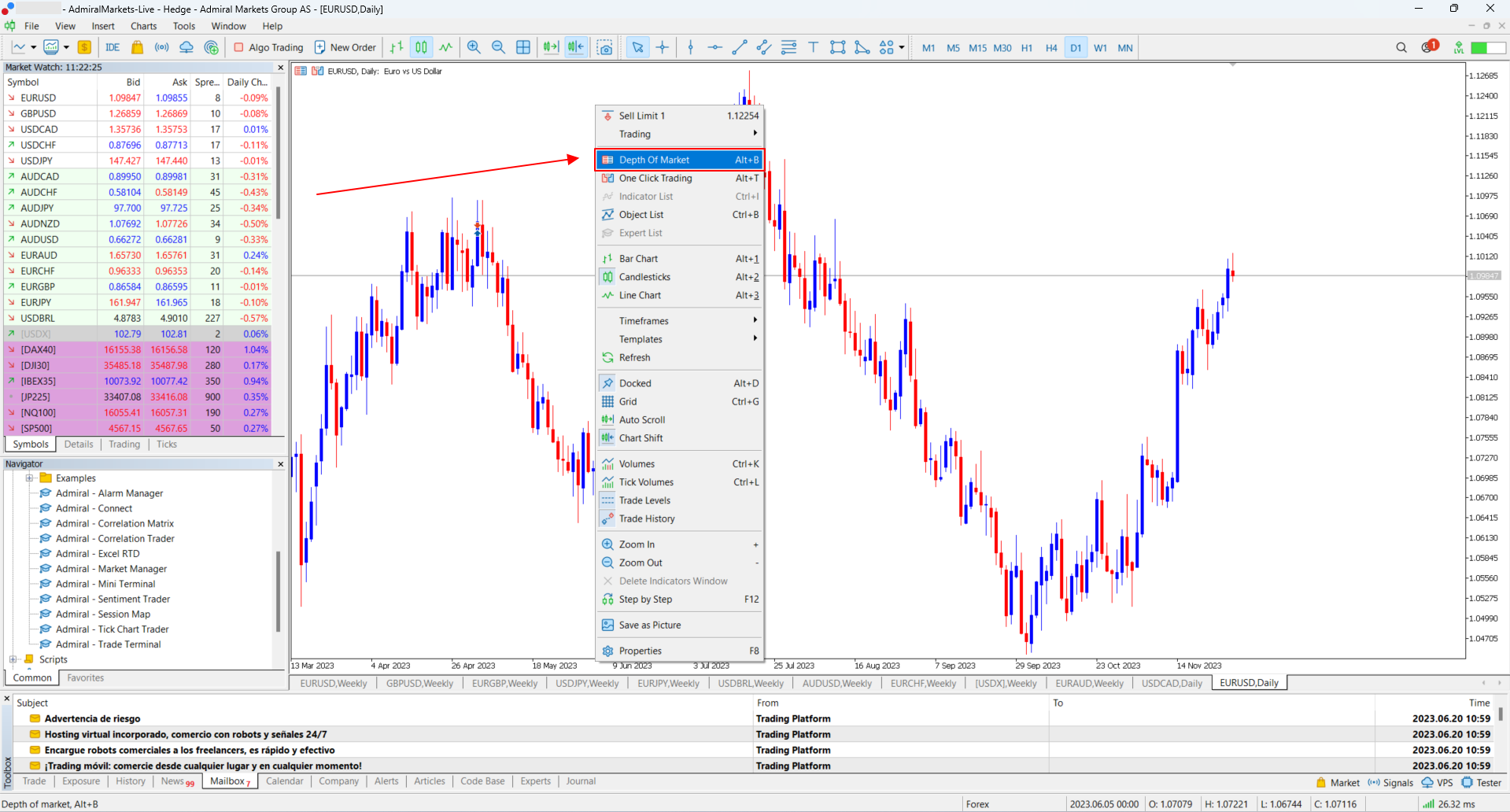Screen dimensions: 1510x812
Task: Zoom out with toolbar magnifier minus
Action: coord(498,47)
